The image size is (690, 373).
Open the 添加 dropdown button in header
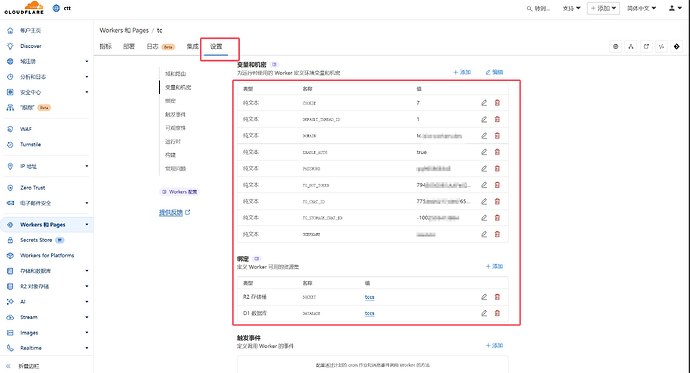click(x=603, y=8)
